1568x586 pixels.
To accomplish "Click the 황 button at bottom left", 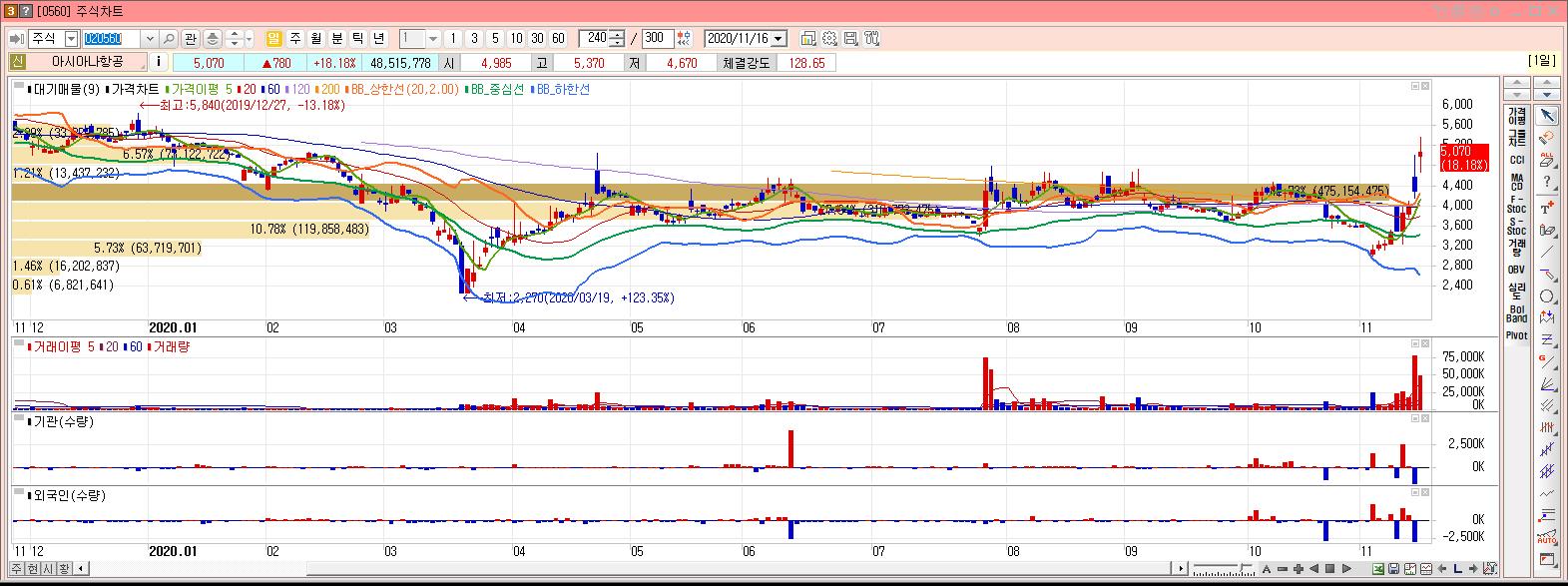I will pyautogui.click(x=65, y=569).
